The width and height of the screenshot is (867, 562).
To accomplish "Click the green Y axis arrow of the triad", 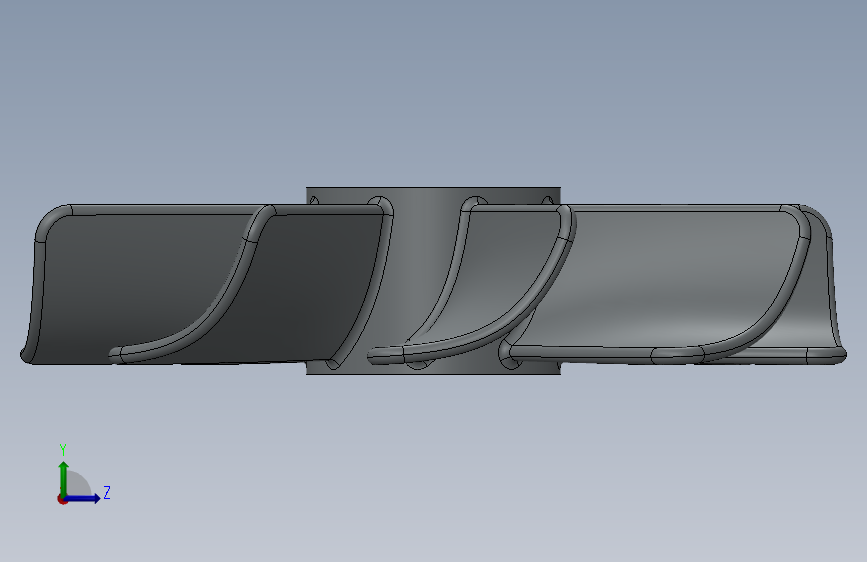I will click(64, 478).
